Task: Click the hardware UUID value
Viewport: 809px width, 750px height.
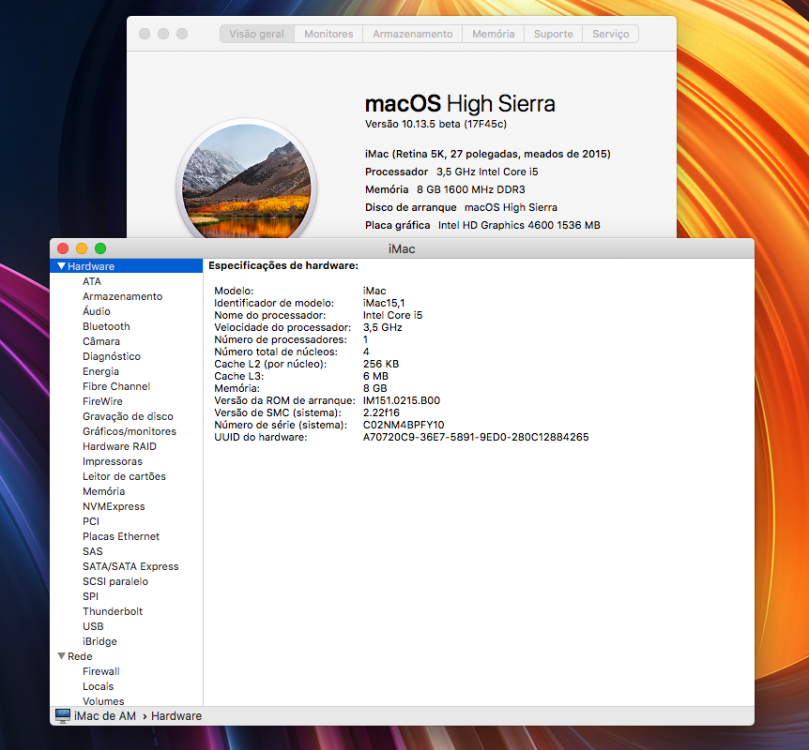Action: click(476, 437)
